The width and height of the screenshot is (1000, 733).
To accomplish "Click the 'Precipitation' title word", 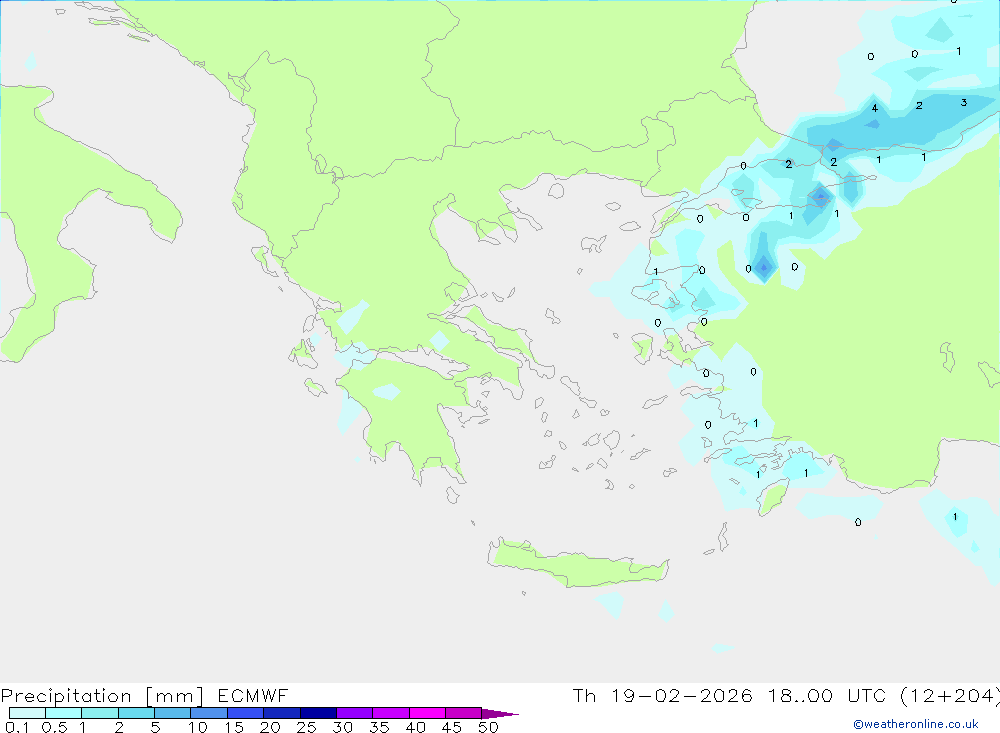I will coord(66,695).
